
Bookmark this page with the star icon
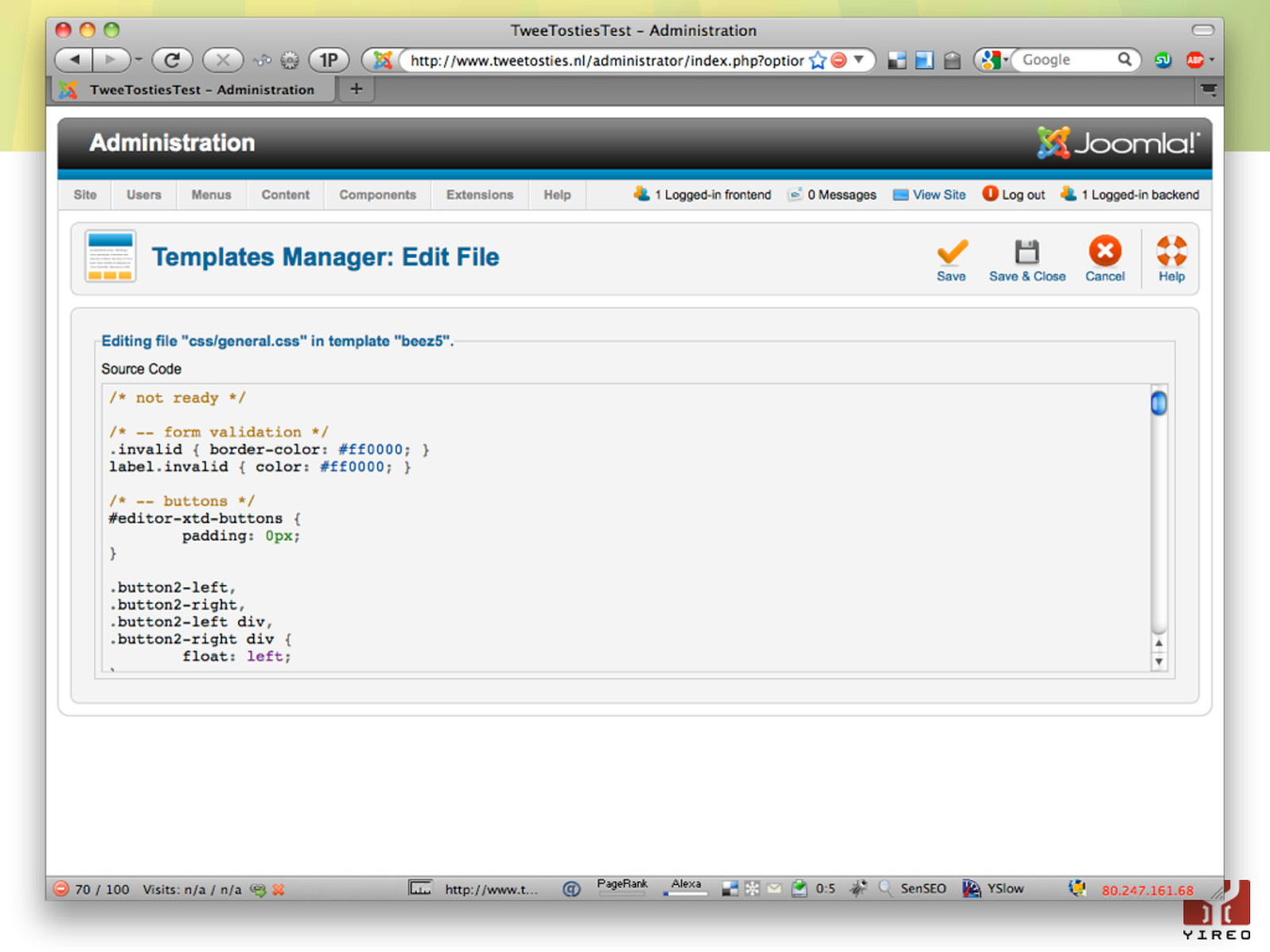(818, 60)
